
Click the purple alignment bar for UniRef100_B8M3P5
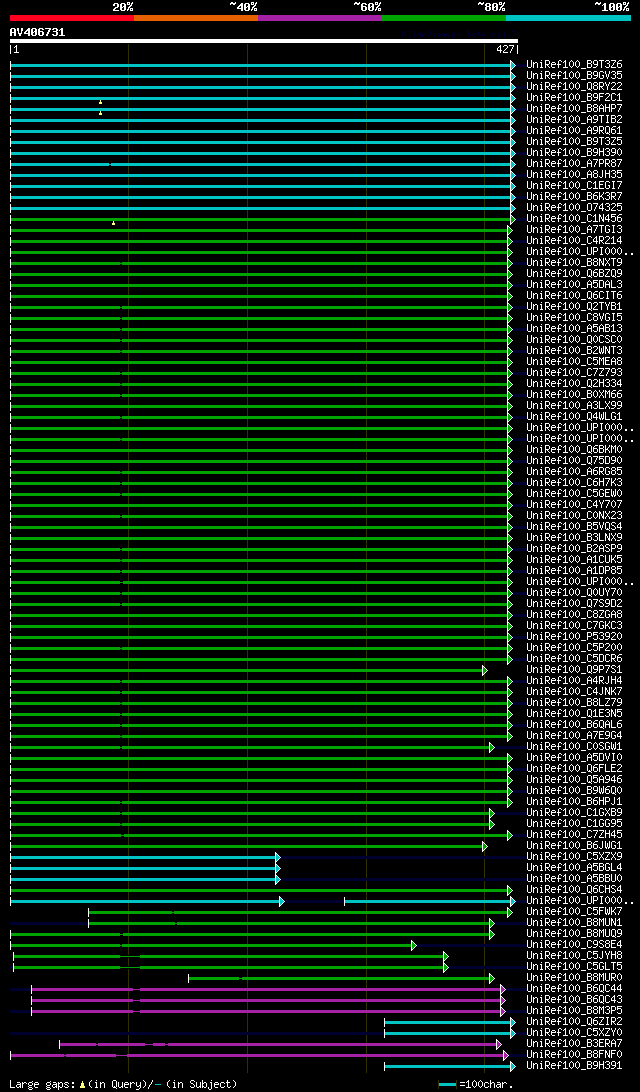267,1011
